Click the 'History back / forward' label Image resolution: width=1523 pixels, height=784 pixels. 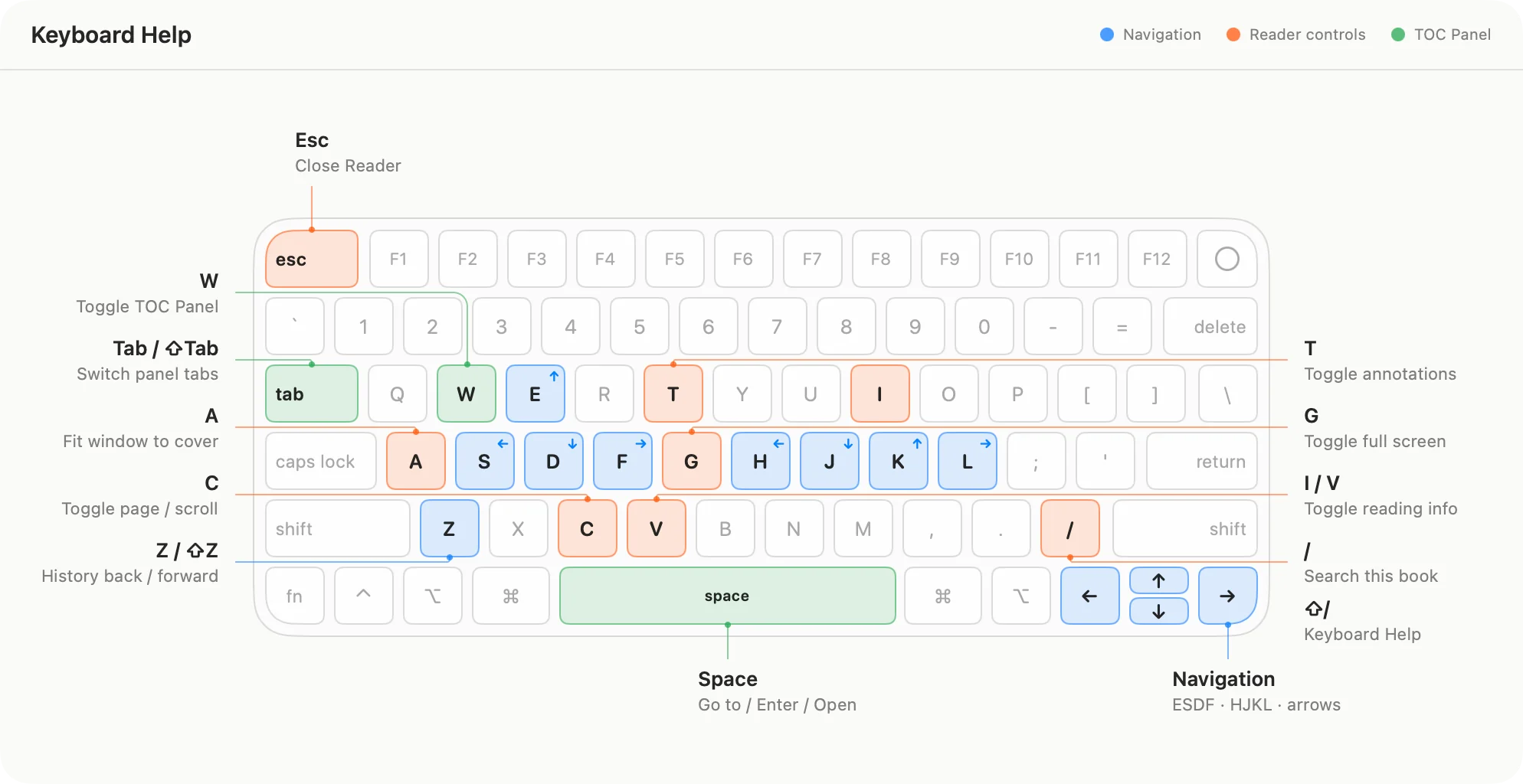tap(129, 576)
